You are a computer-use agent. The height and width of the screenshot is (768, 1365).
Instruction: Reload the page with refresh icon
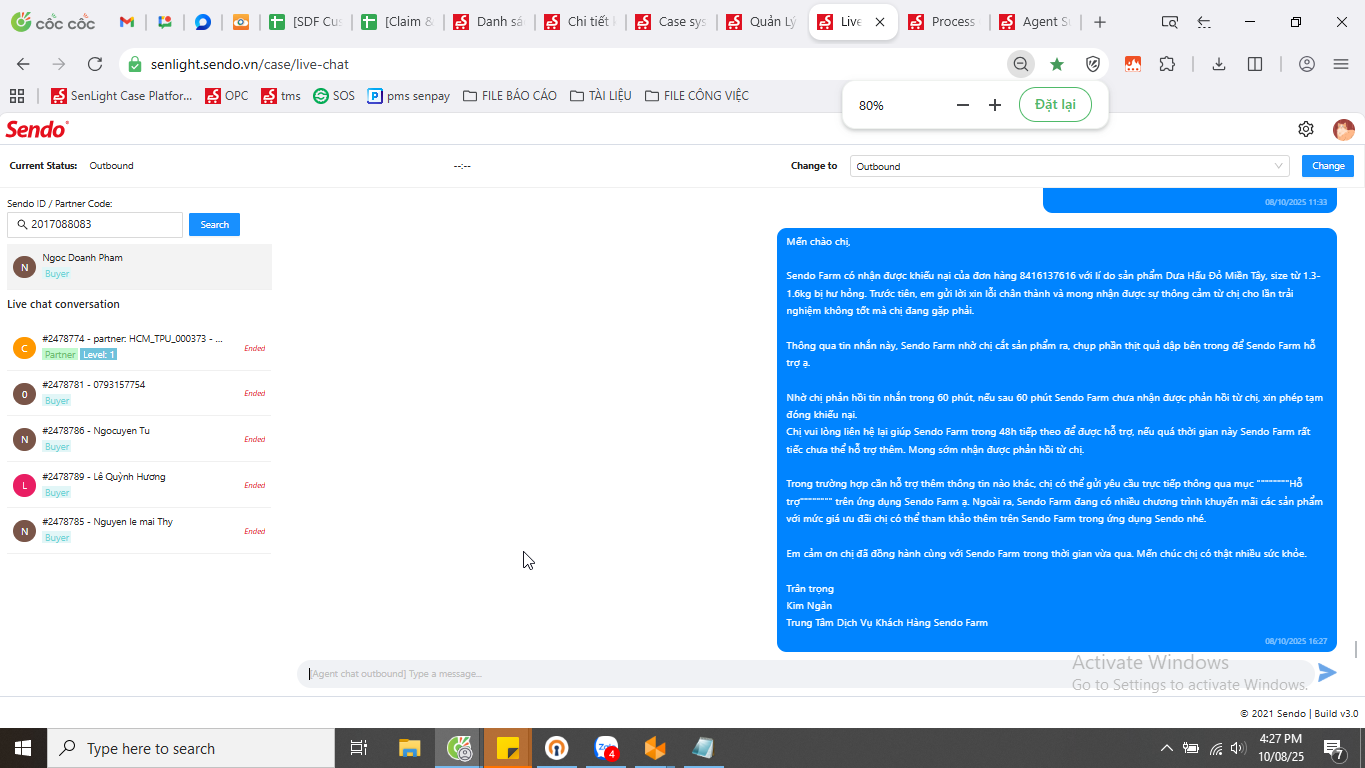(95, 64)
